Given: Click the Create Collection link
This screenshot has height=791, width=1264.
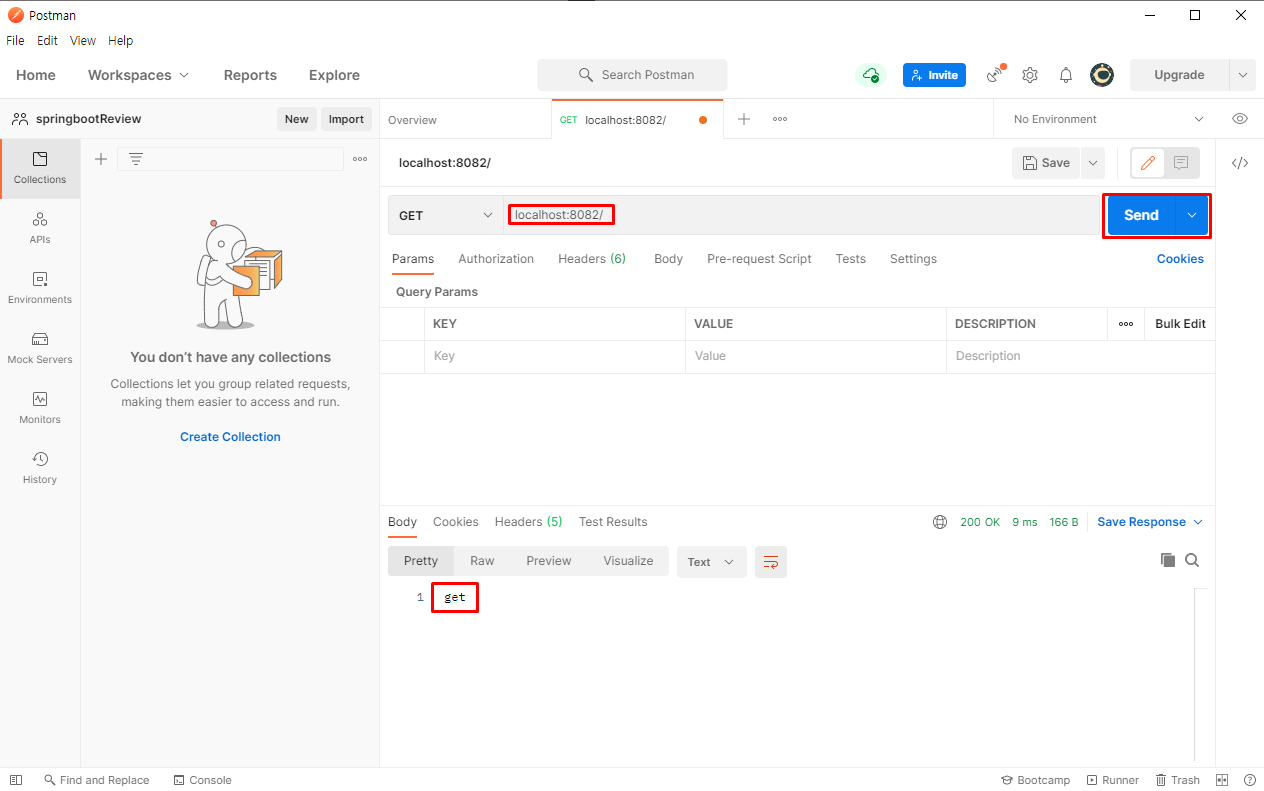Looking at the screenshot, I should pos(230,437).
